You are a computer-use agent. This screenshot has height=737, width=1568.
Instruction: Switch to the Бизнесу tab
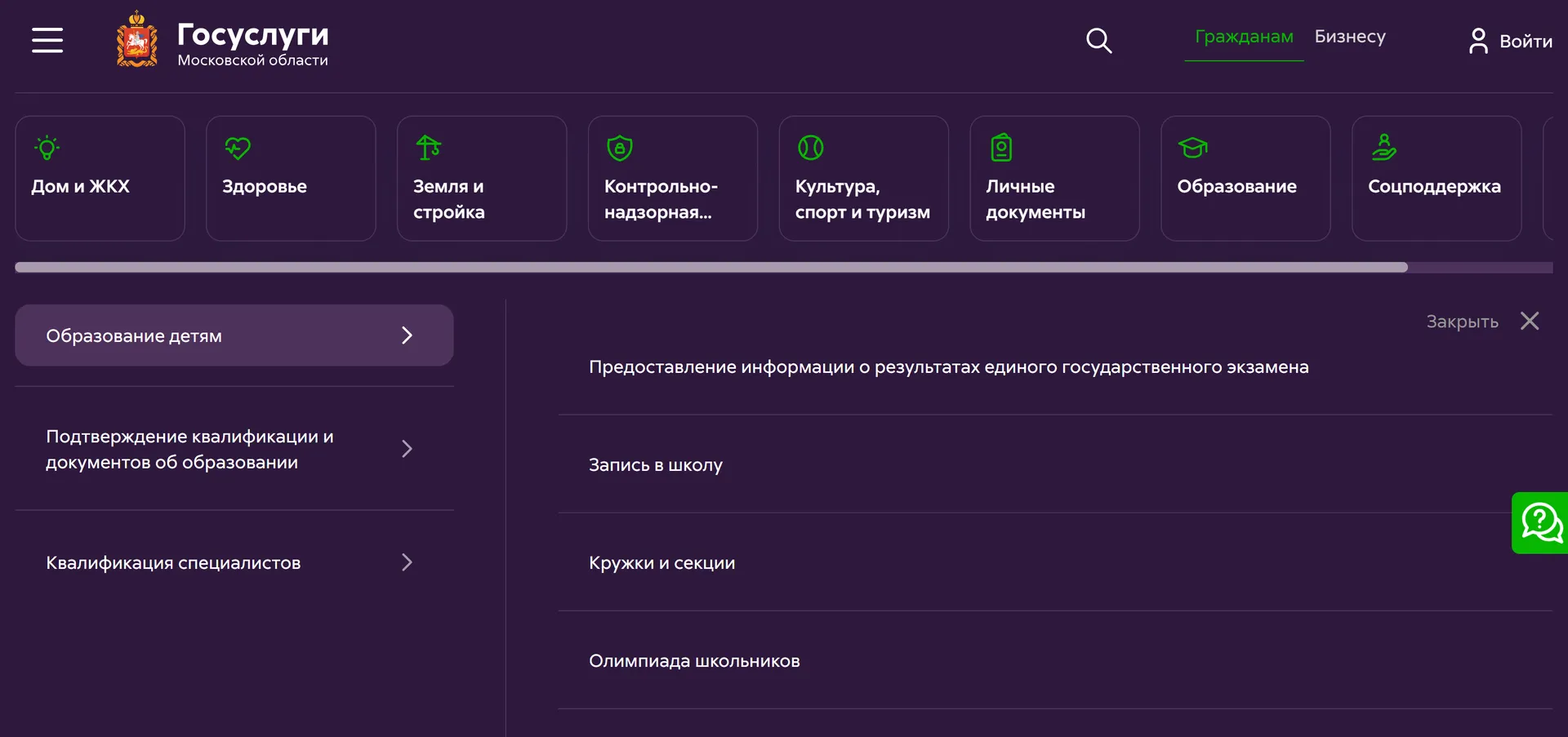click(1349, 37)
